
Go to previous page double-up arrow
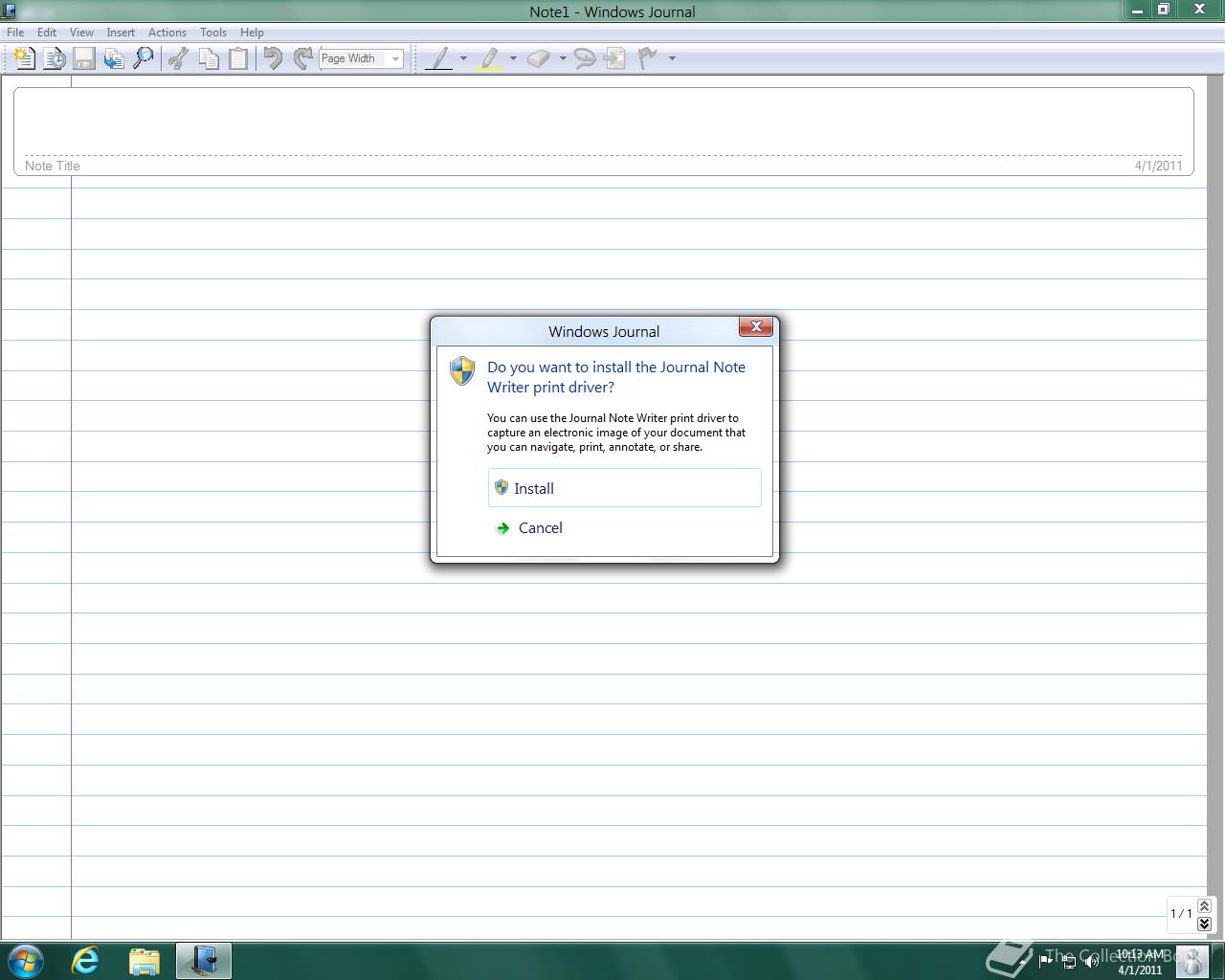1204,905
